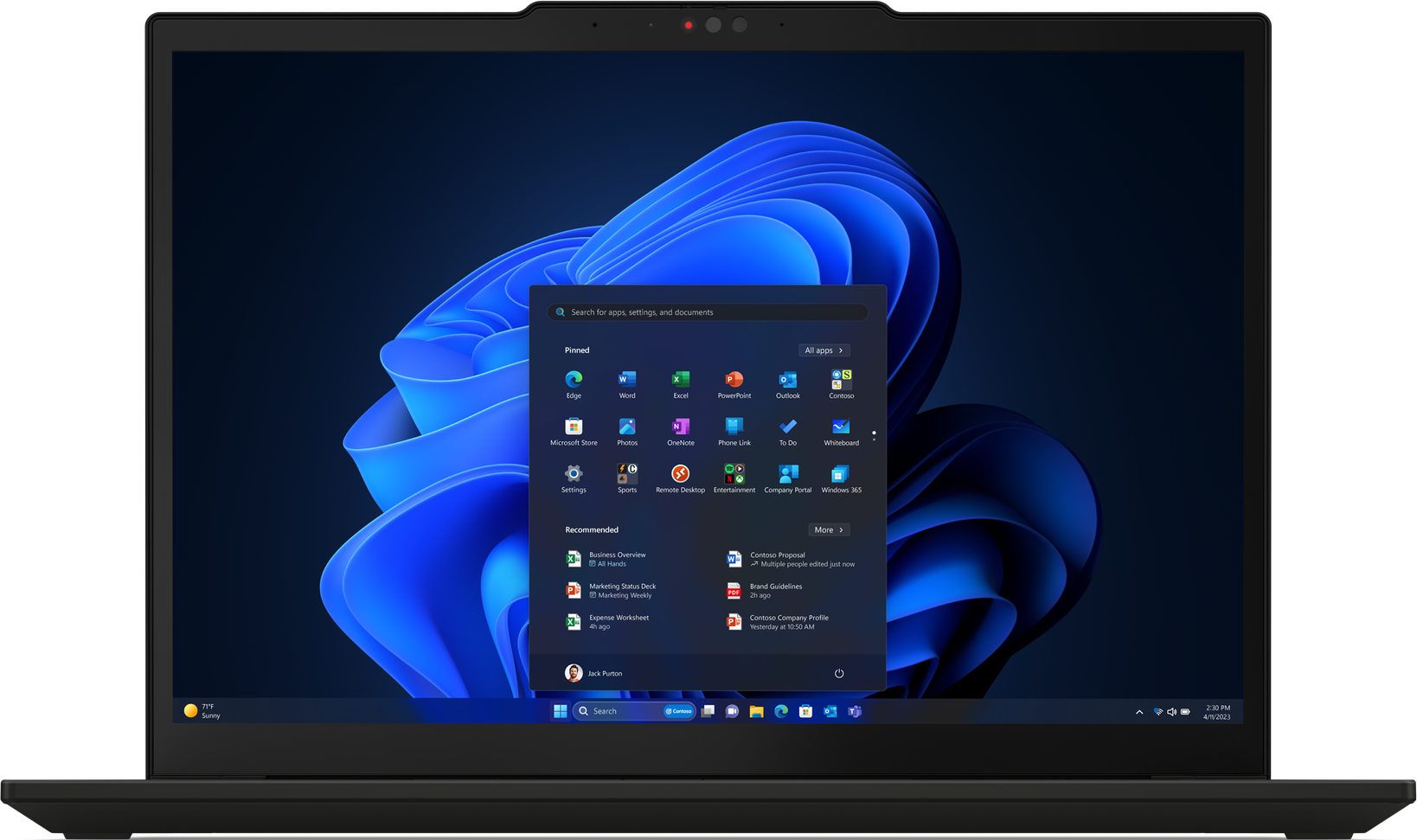1417x840 pixels.
Task: Launch OneNote from pinned apps
Action: [x=681, y=432]
